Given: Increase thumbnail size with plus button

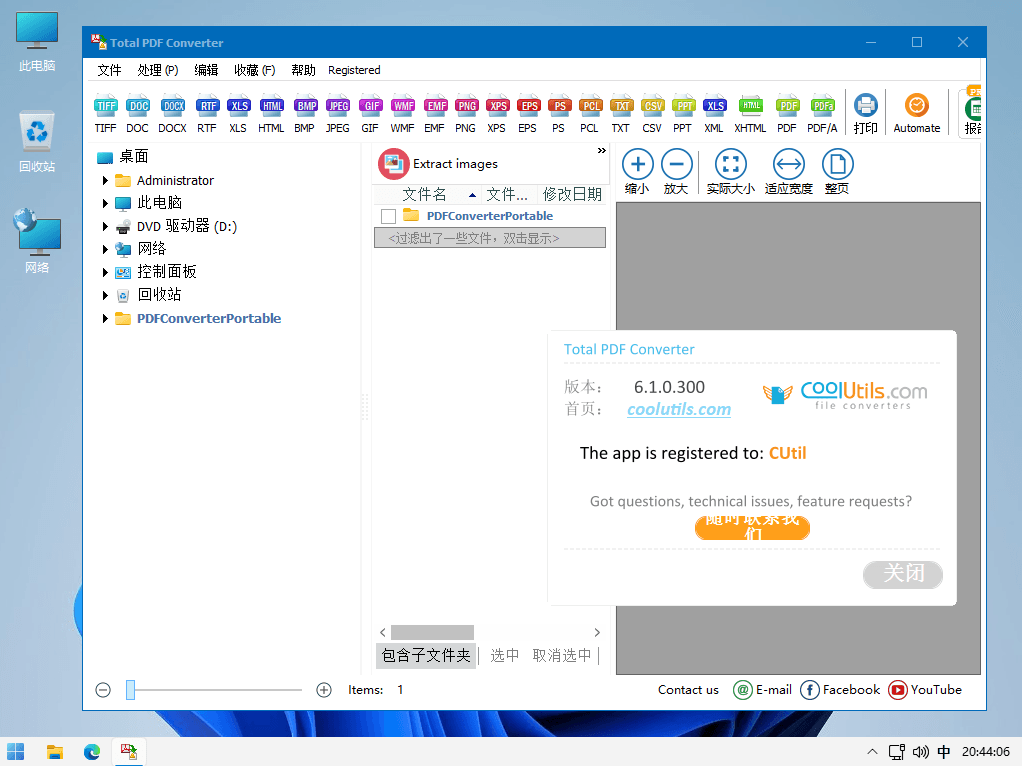Looking at the screenshot, I should [x=324, y=690].
